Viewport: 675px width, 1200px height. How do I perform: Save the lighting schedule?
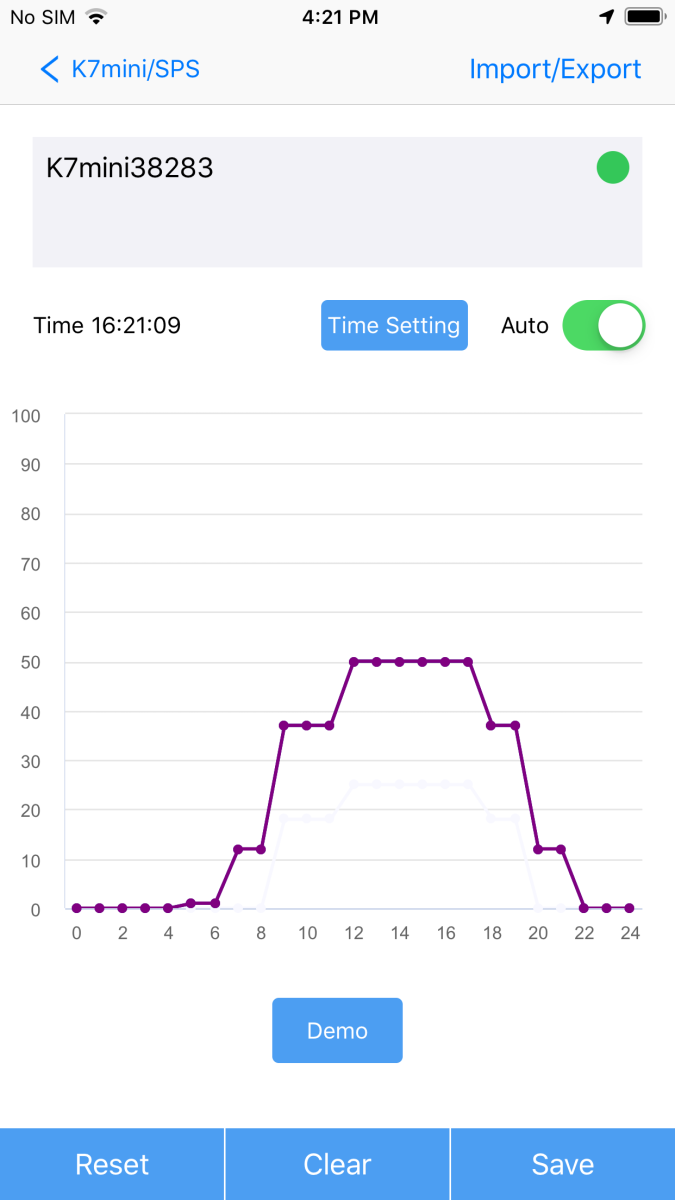(562, 1164)
